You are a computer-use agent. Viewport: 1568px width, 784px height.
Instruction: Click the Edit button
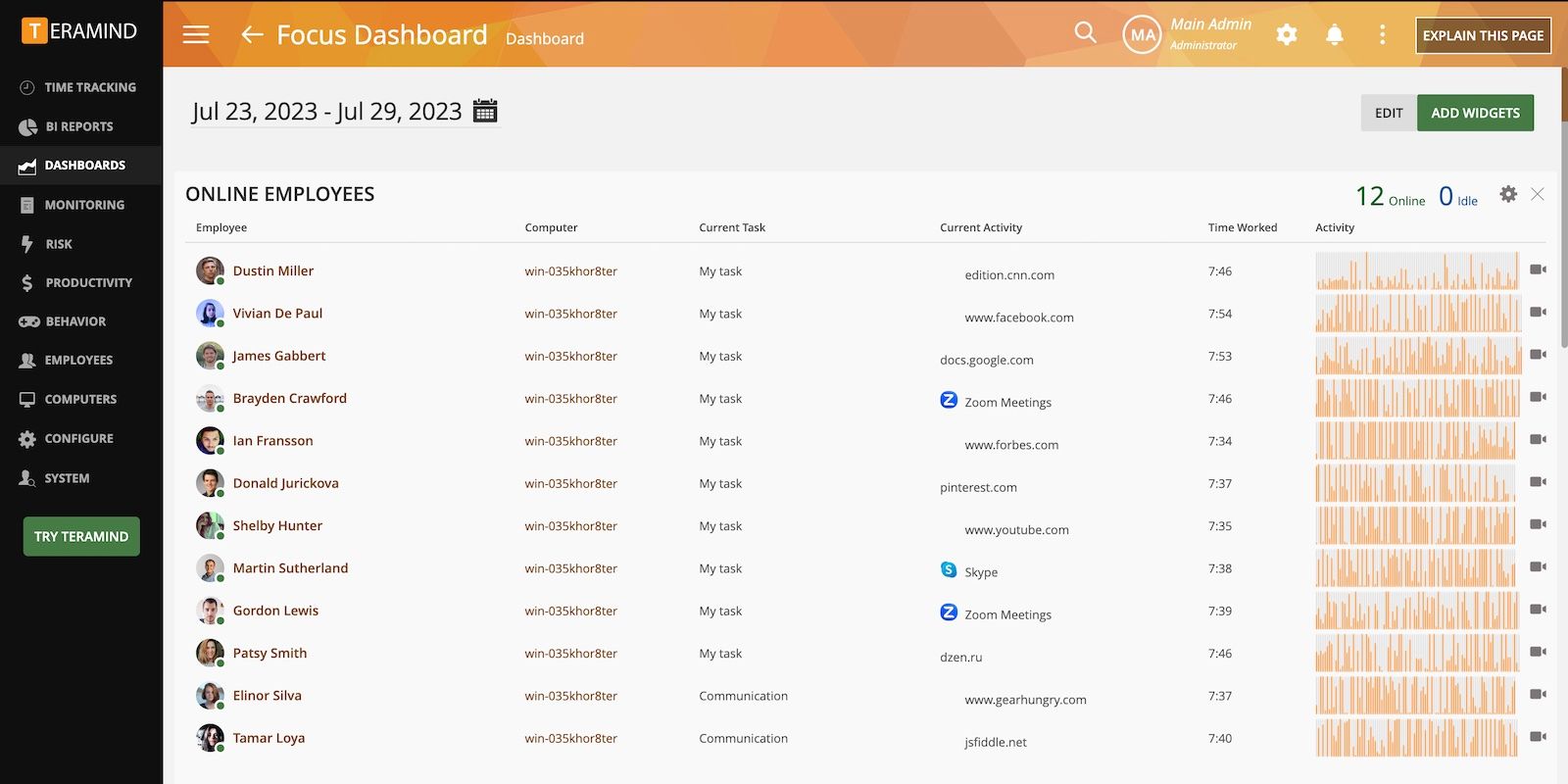[1389, 113]
